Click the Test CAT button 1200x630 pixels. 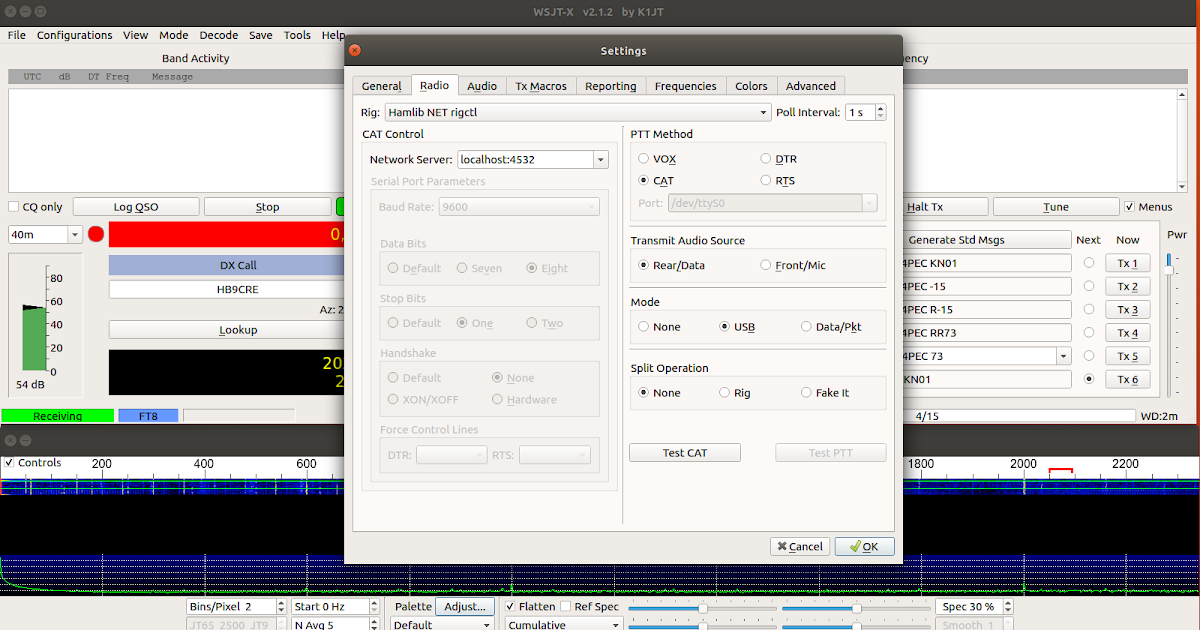click(x=684, y=452)
